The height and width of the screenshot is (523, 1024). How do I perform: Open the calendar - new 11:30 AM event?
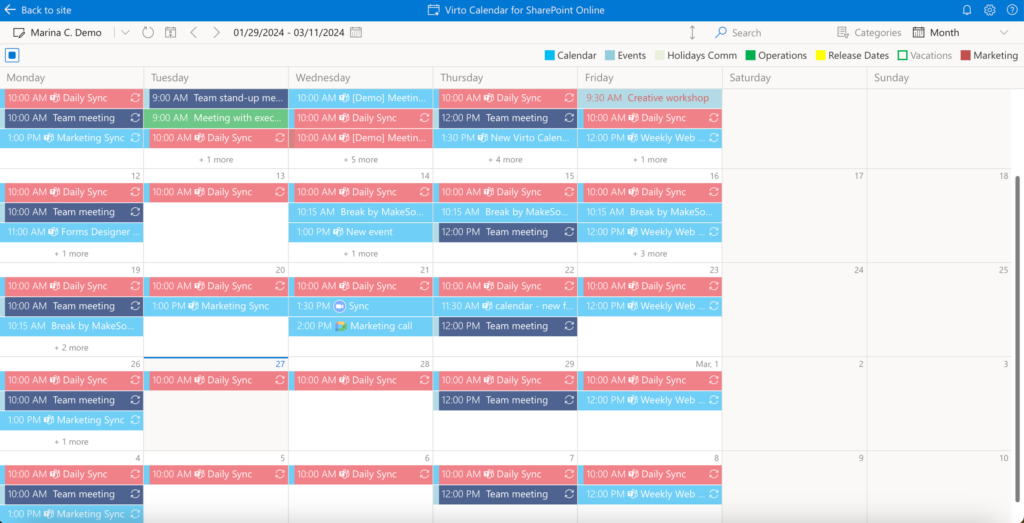[x=505, y=306]
